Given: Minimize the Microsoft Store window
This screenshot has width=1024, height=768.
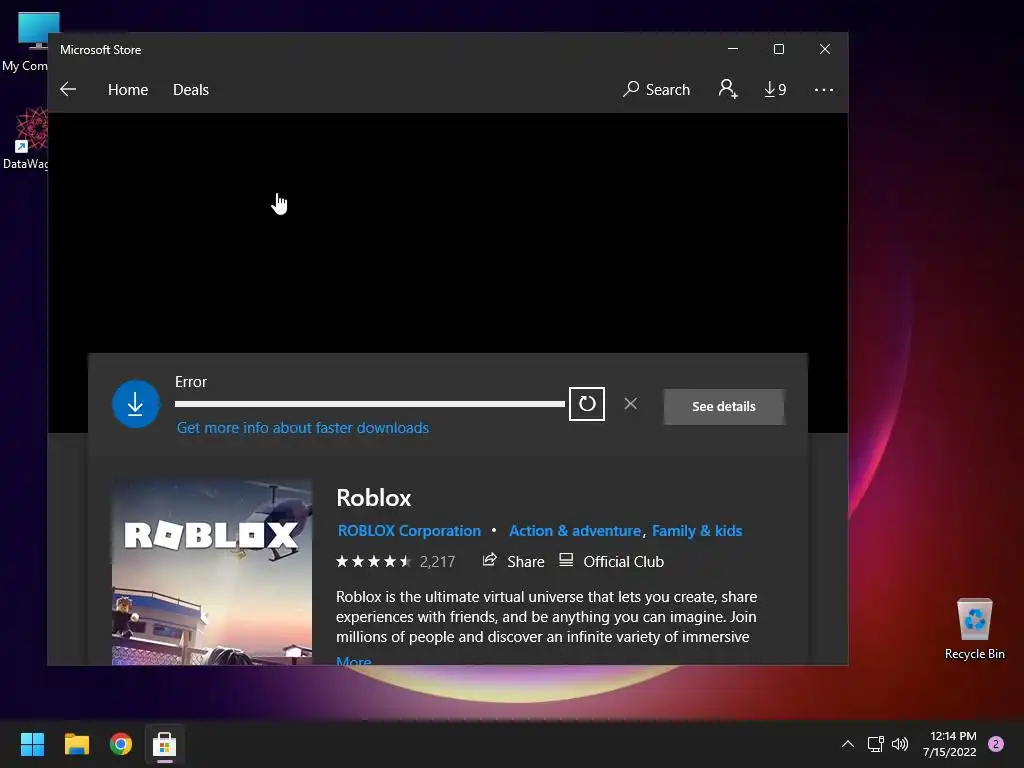Looking at the screenshot, I should click(733, 49).
